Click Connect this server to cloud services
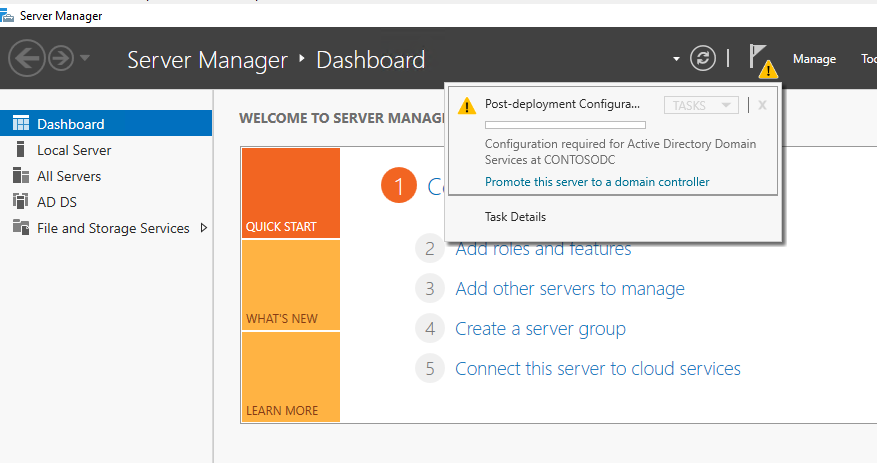 point(598,369)
